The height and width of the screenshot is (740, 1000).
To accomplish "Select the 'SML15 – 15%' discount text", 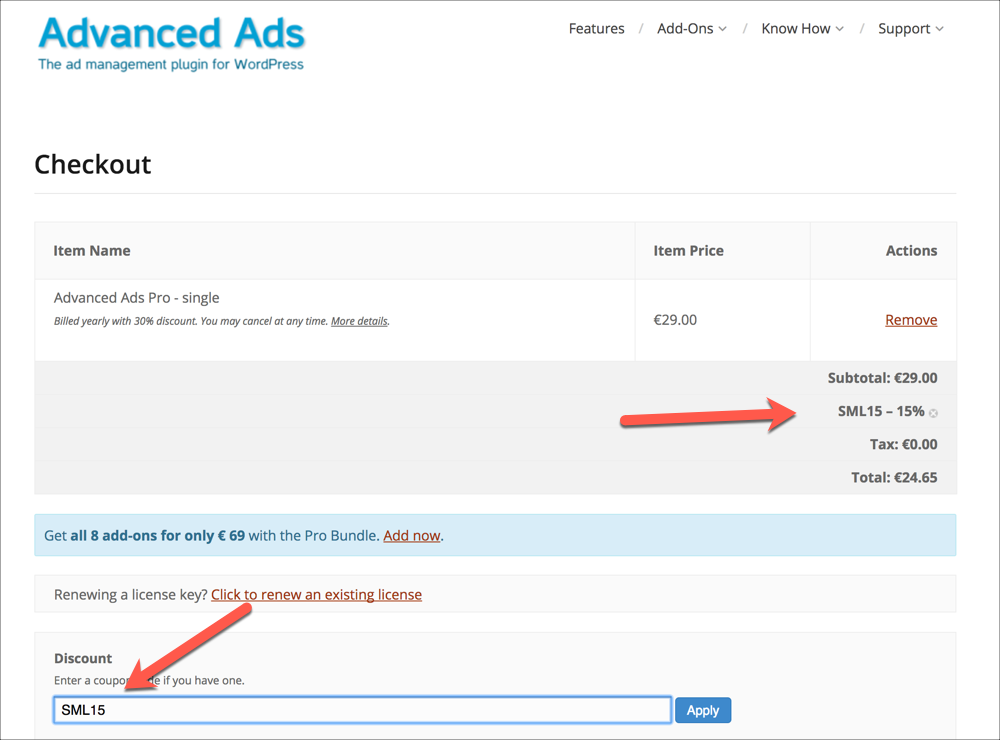I will 881,411.
